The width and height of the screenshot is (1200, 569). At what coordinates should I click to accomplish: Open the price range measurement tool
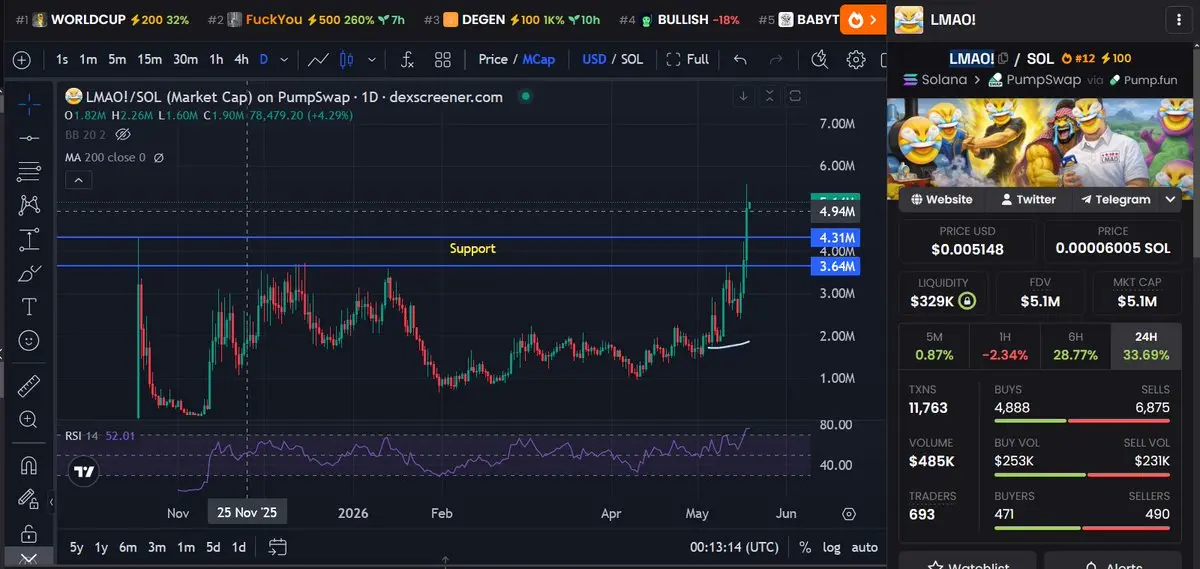29,239
